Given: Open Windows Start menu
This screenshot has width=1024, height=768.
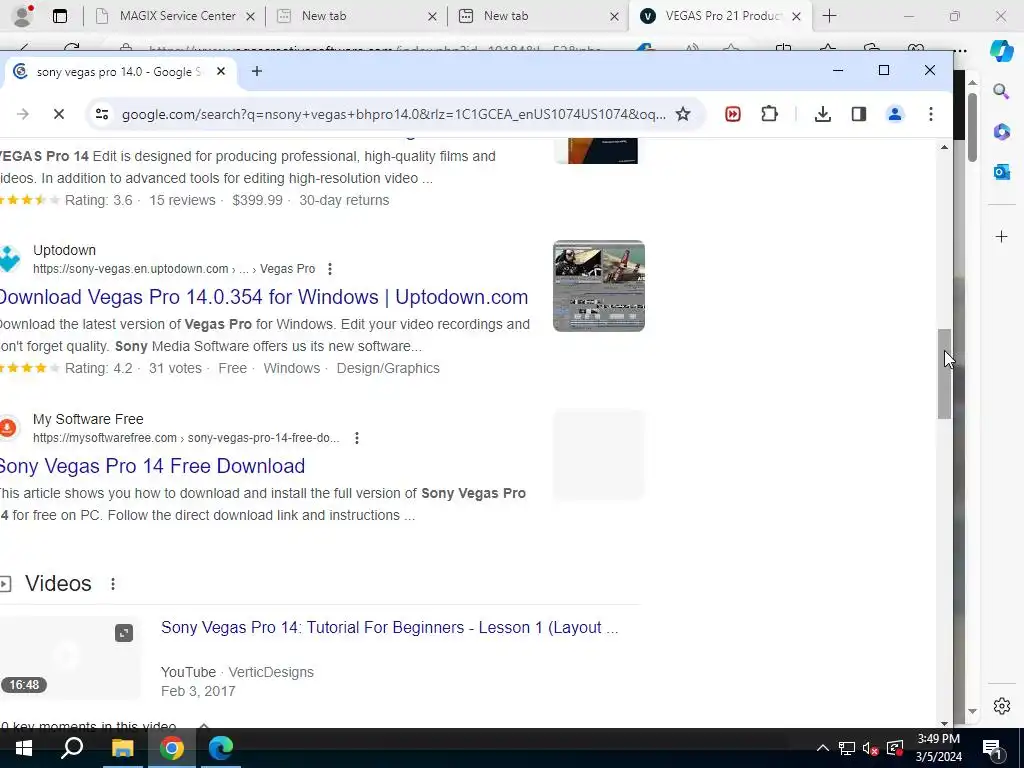Looking at the screenshot, I should point(24,748).
